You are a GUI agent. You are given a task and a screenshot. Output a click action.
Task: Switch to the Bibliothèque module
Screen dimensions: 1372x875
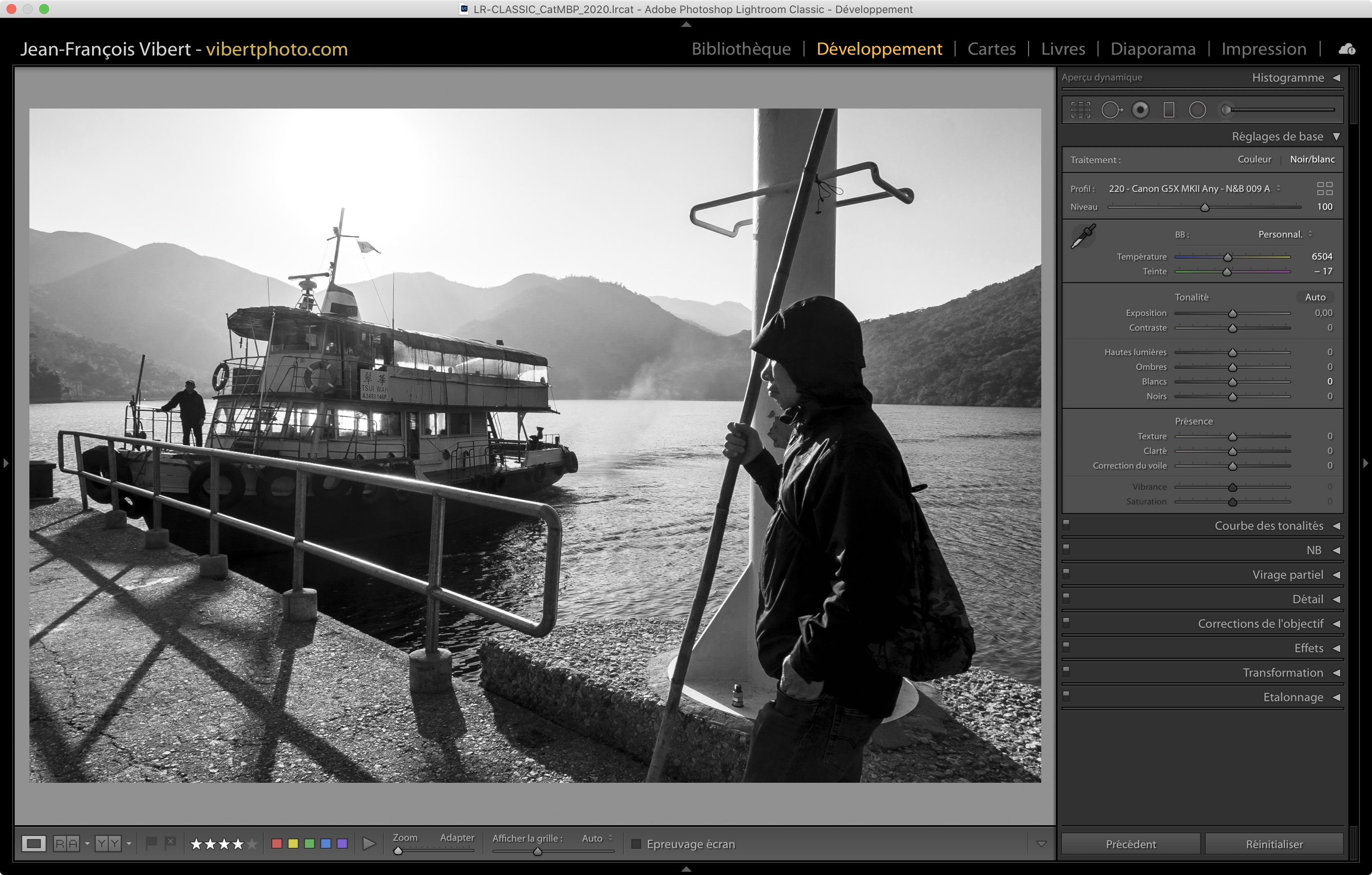(x=741, y=49)
